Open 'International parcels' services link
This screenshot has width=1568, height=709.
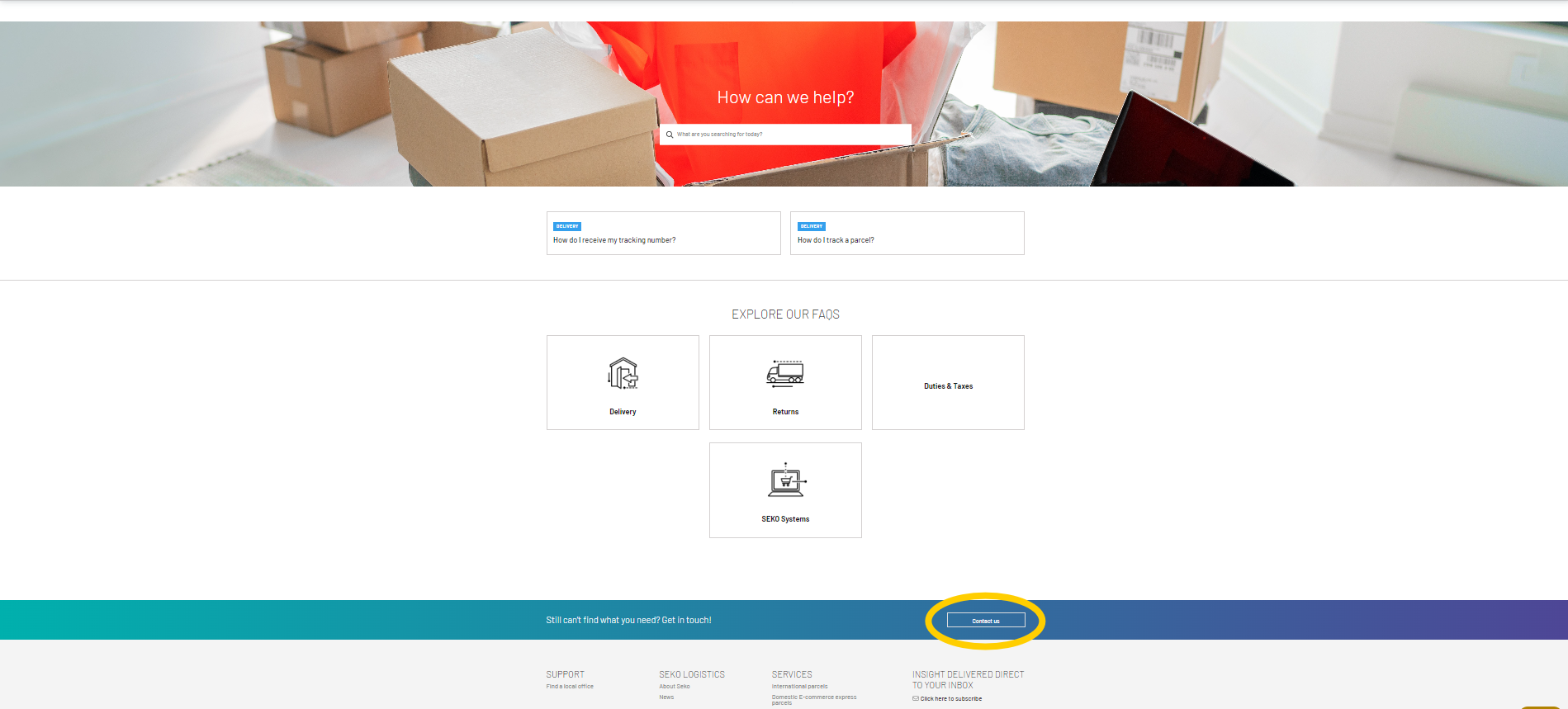pyautogui.click(x=799, y=687)
